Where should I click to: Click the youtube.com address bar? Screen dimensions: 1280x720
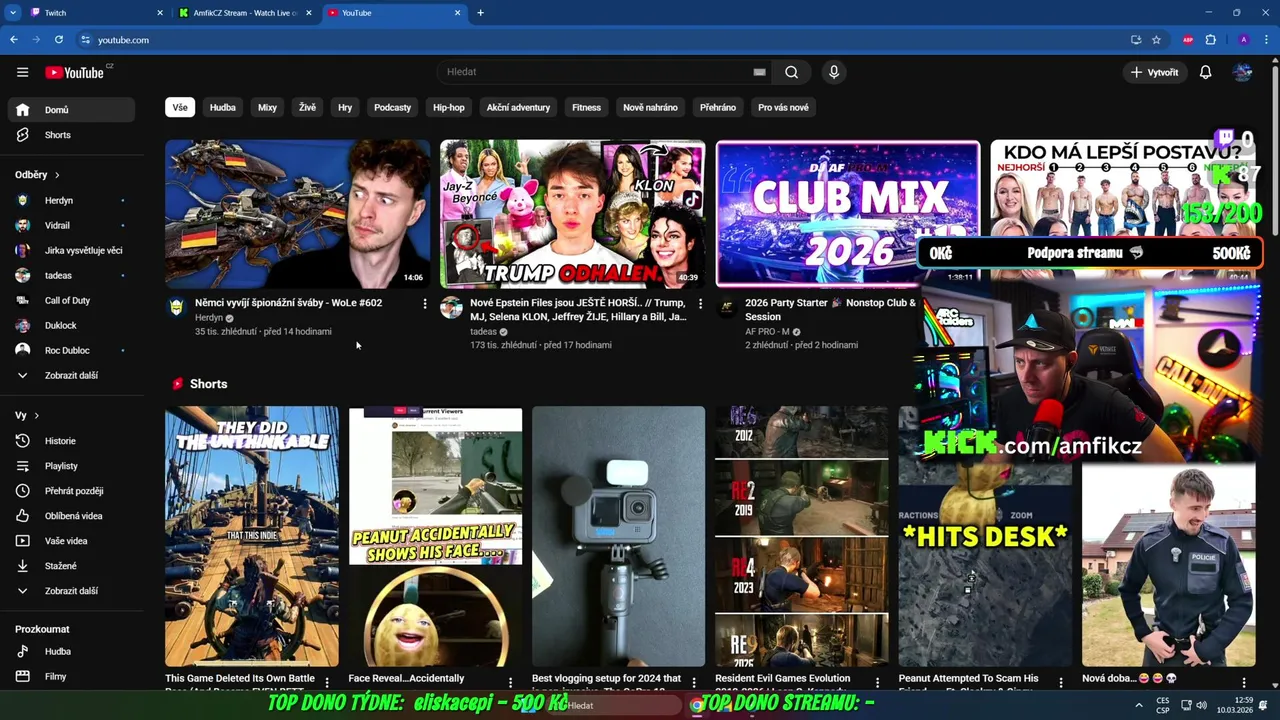click(x=600, y=40)
